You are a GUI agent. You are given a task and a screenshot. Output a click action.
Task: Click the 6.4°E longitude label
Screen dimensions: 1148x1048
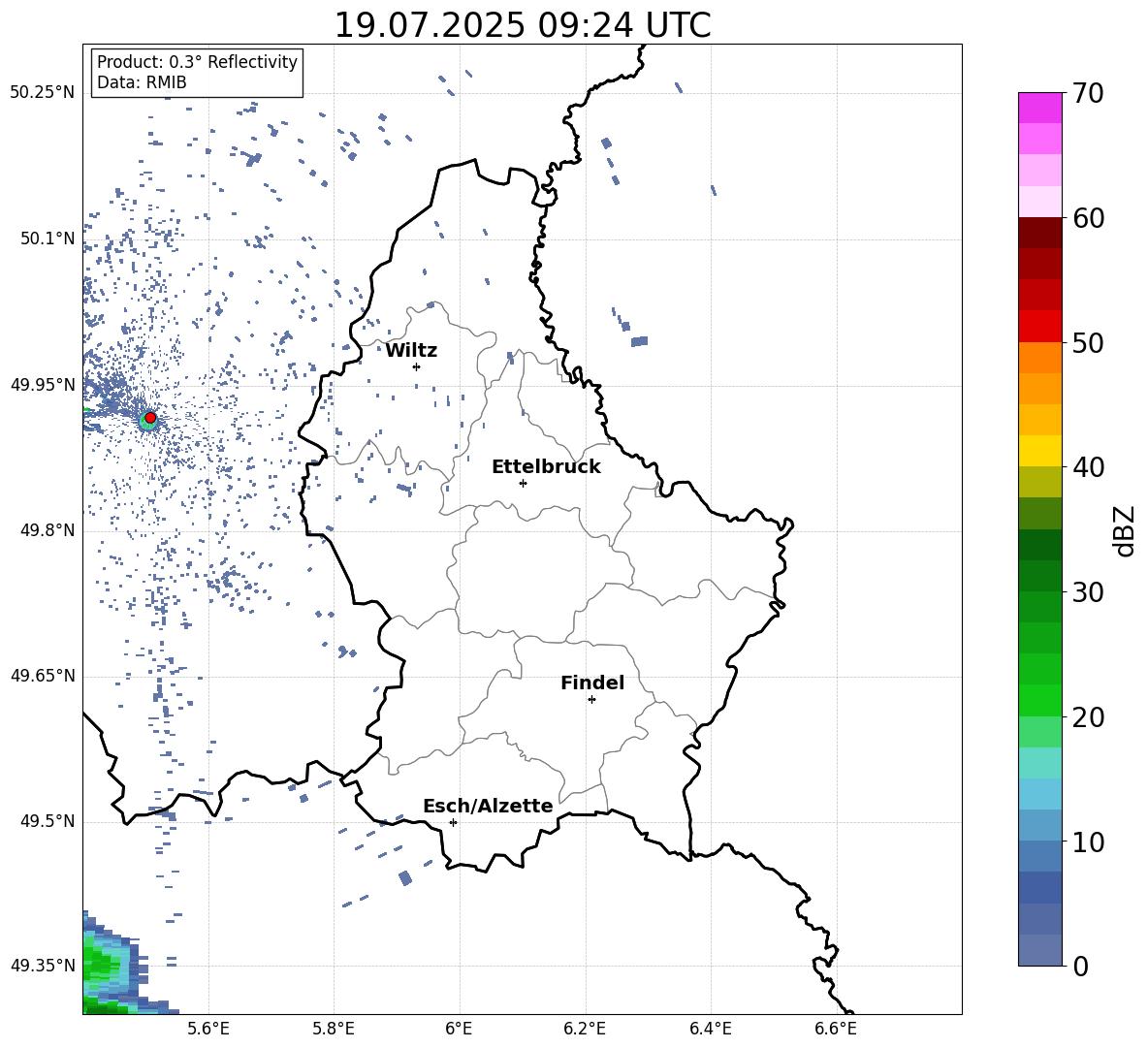710,1029
